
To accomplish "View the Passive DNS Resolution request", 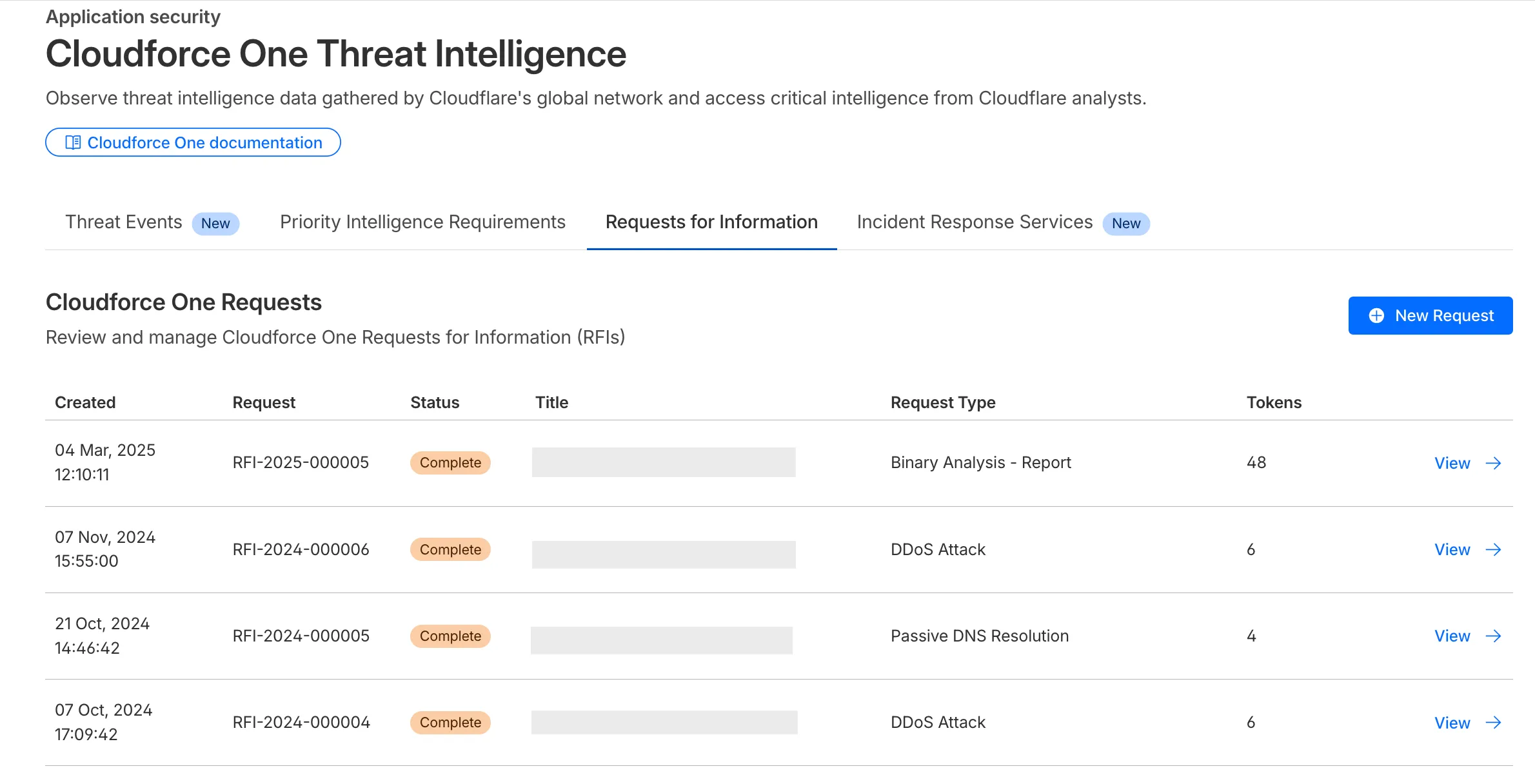I will pos(1452,636).
